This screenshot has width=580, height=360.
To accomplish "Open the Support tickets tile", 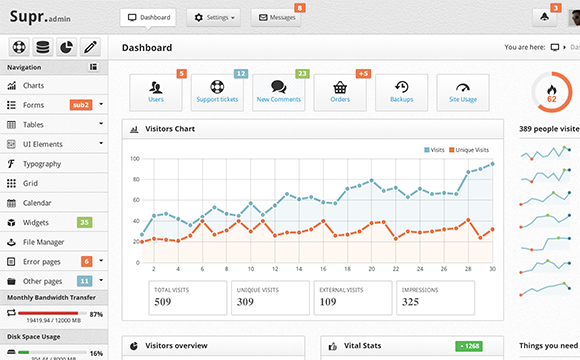I will (x=217, y=92).
